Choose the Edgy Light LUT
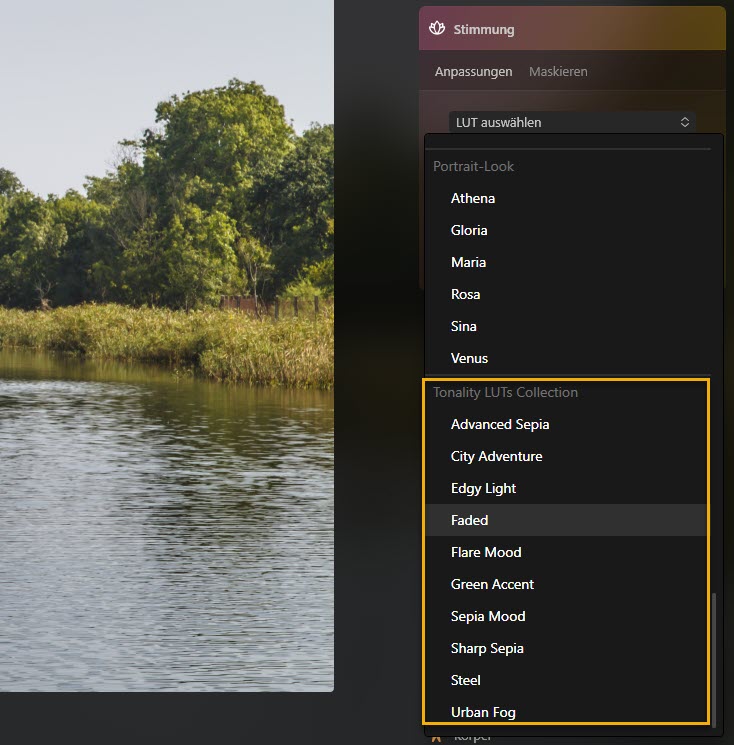This screenshot has width=734, height=745. [566, 488]
